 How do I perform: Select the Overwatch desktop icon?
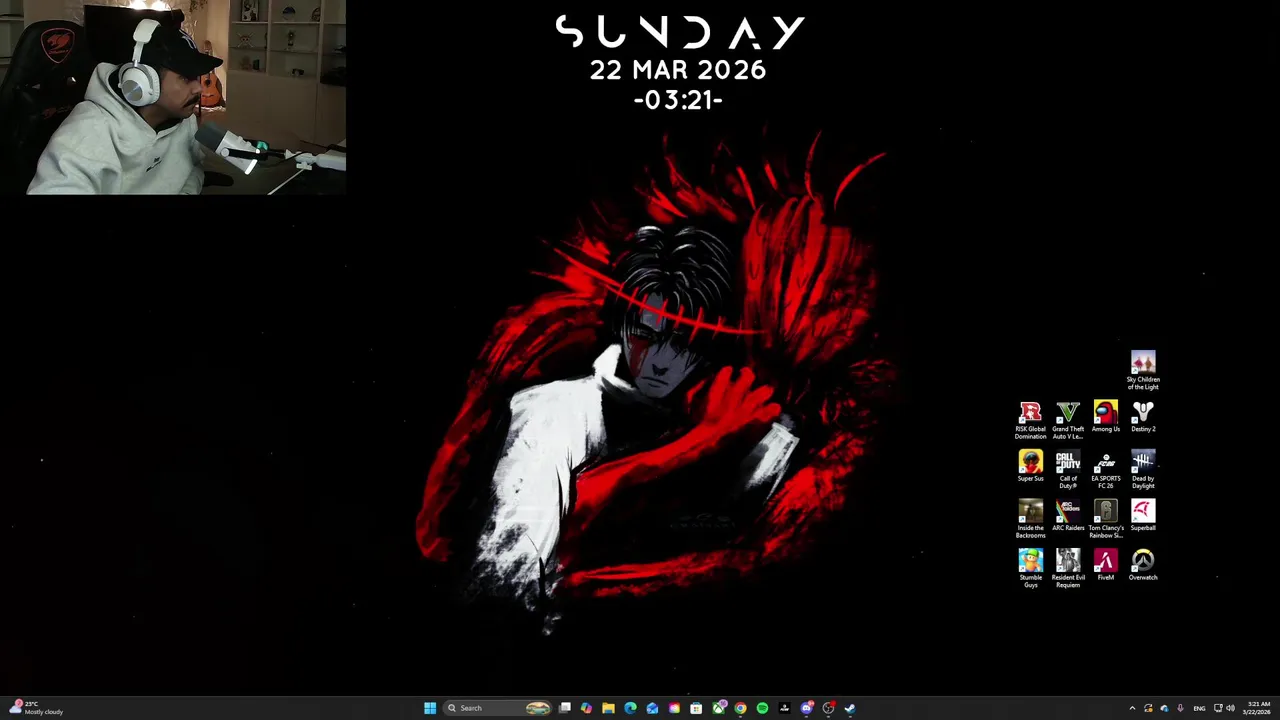[1143, 565]
